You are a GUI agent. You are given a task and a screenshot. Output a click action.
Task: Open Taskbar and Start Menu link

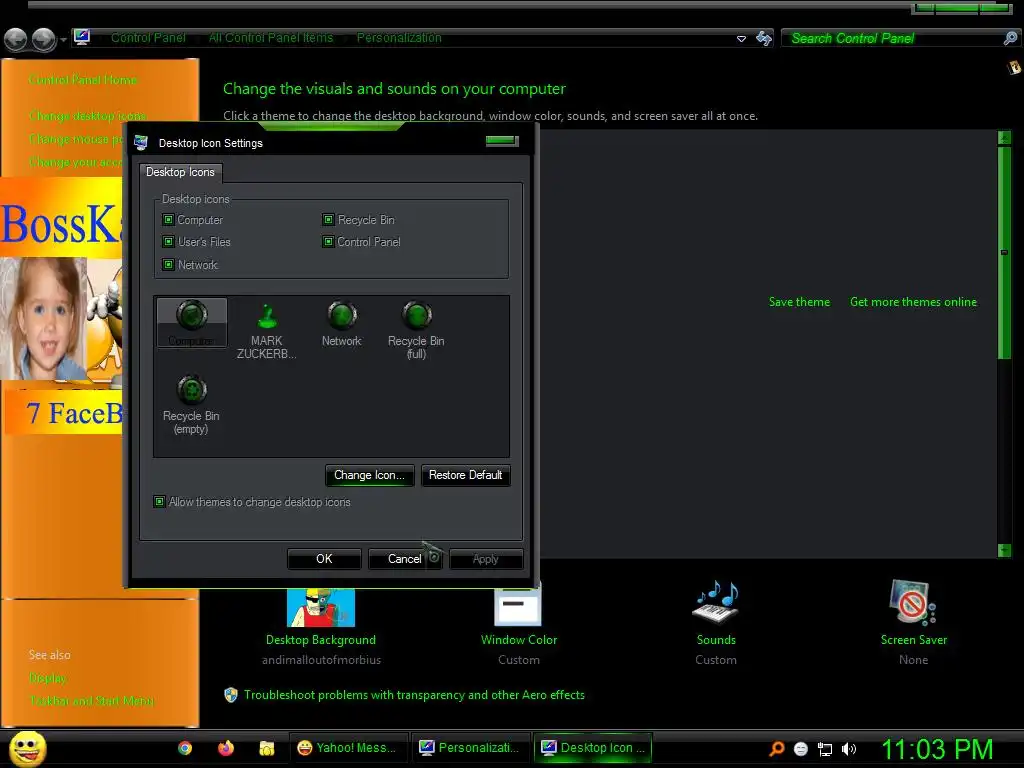click(x=91, y=701)
